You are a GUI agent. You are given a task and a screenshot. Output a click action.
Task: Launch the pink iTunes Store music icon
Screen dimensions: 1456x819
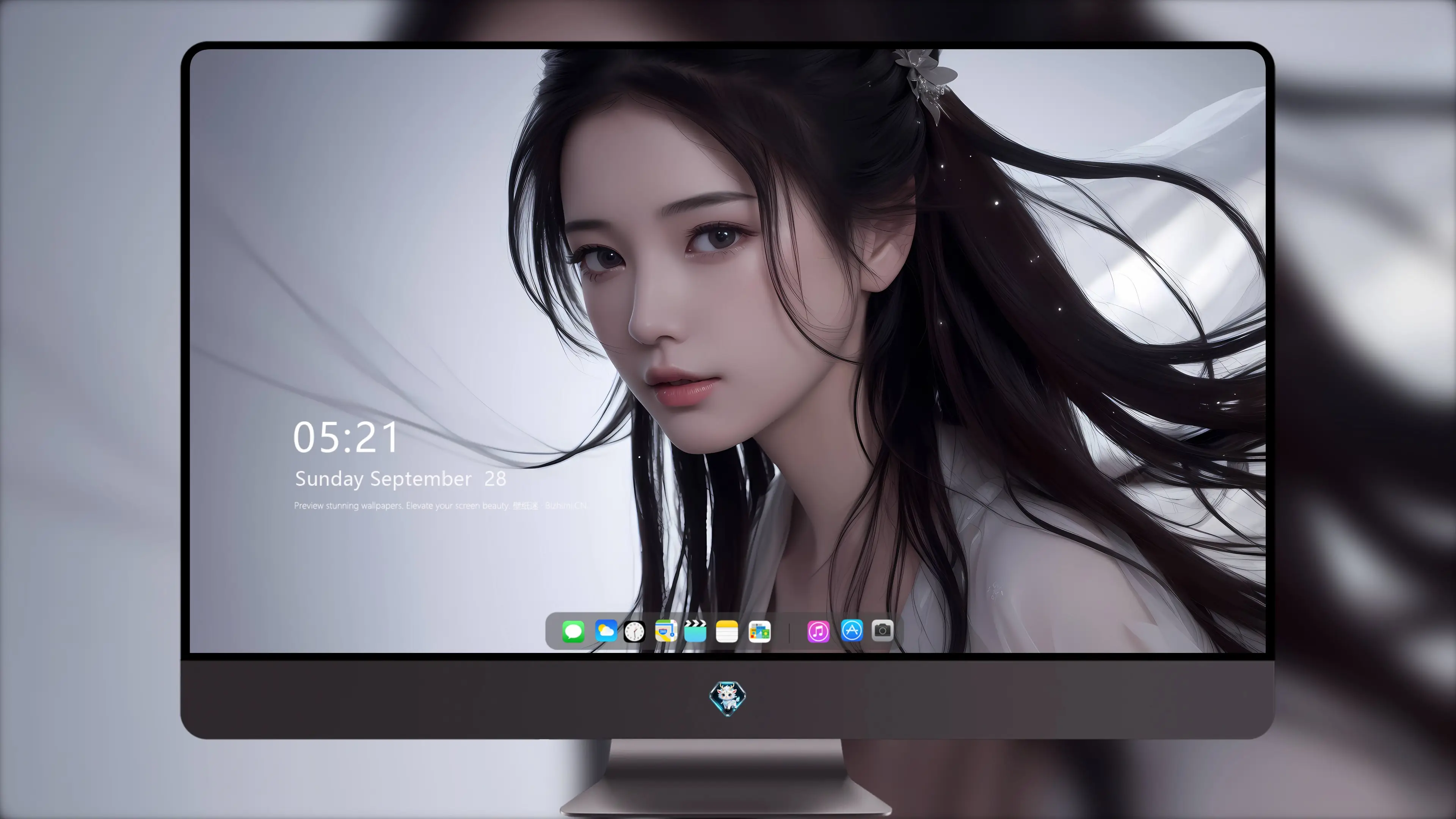[x=819, y=631]
